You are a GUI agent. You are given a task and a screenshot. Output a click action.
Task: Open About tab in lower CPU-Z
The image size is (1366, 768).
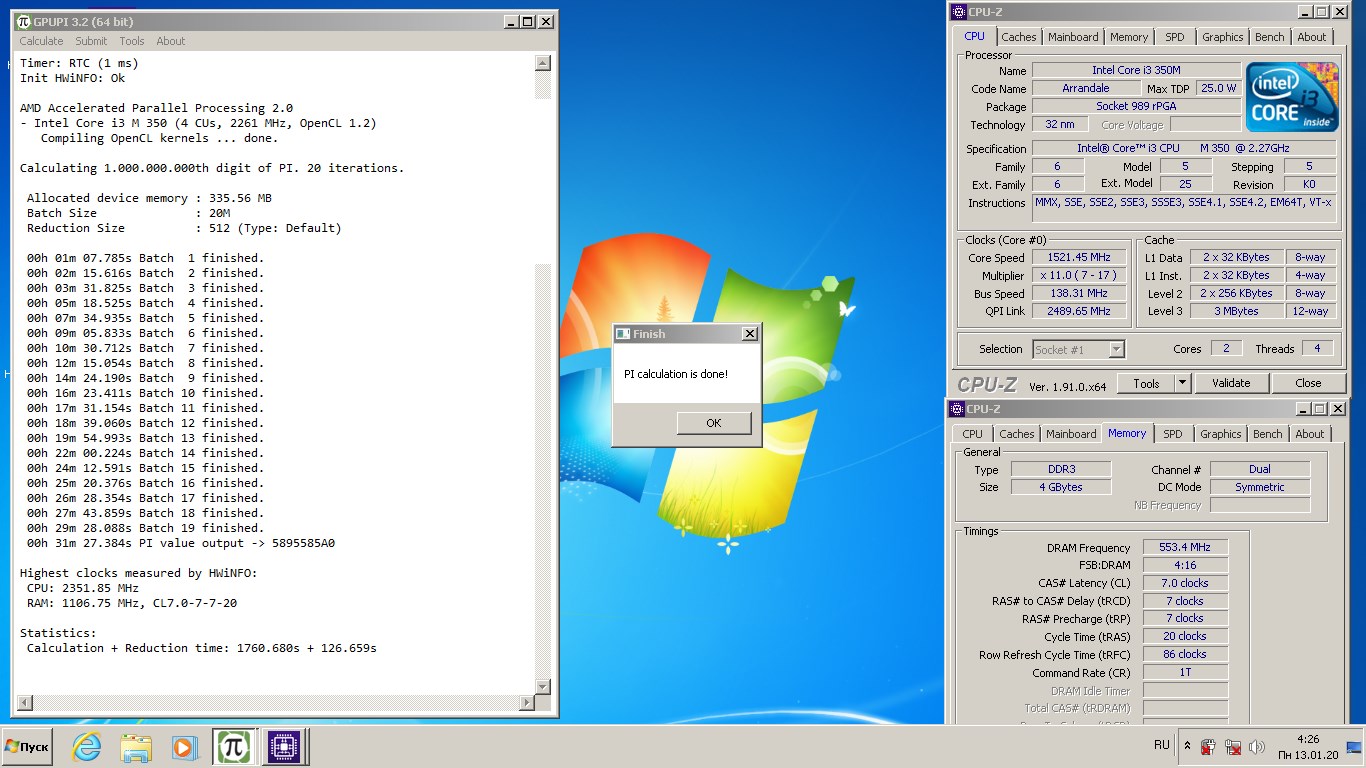click(x=1310, y=434)
